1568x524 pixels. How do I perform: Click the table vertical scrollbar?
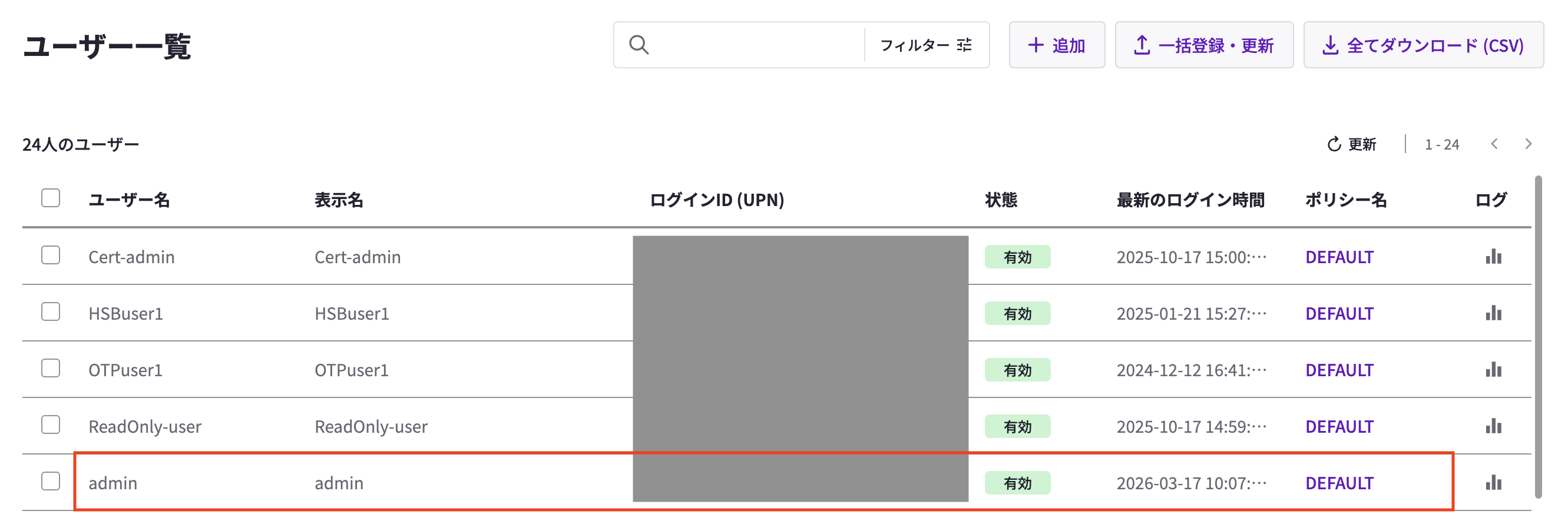pyautogui.click(x=1538, y=337)
